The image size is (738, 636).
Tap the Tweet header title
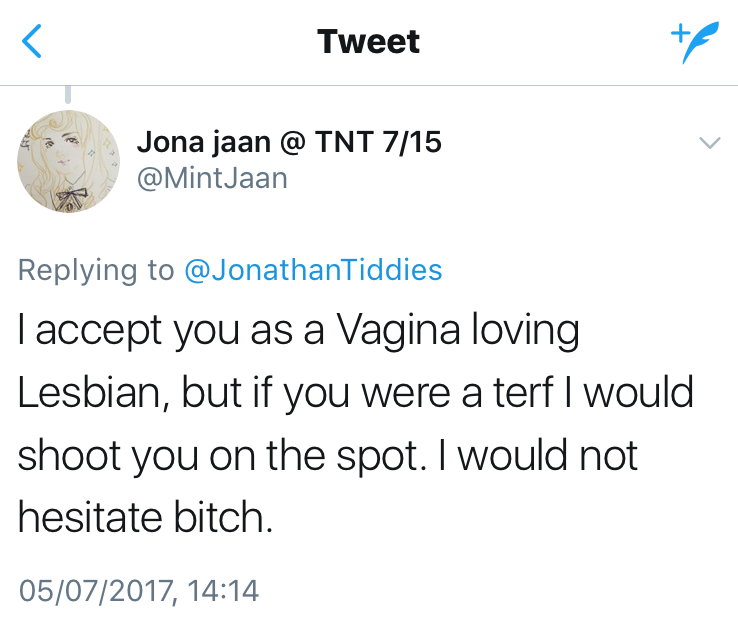[368, 42]
